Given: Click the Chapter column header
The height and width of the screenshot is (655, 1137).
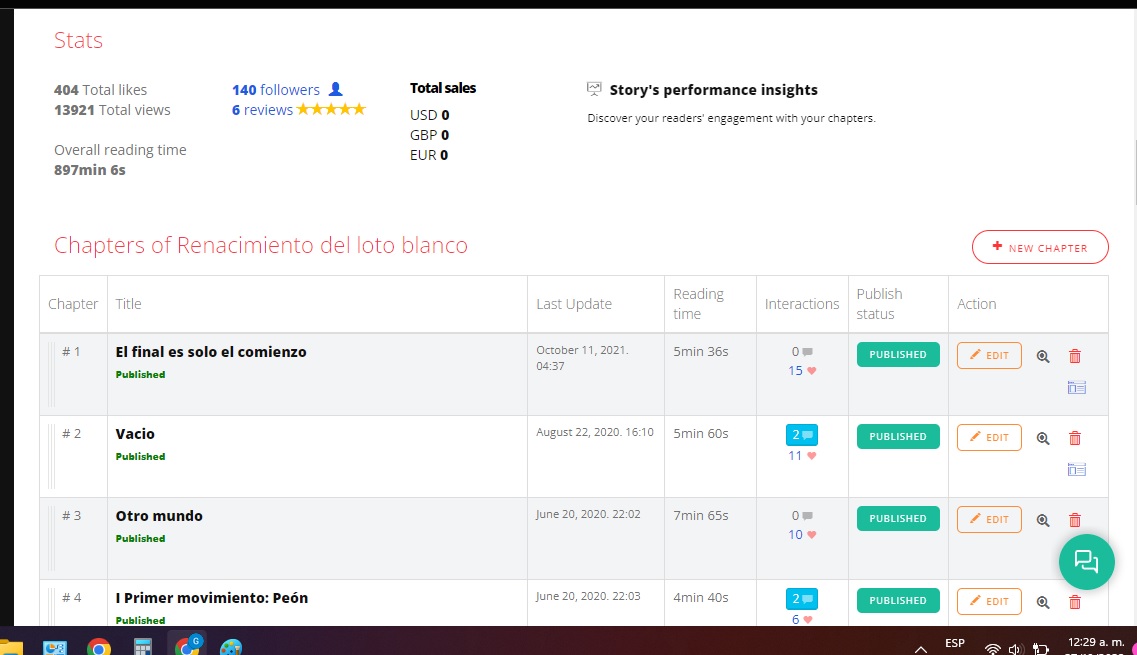Looking at the screenshot, I should [73, 304].
